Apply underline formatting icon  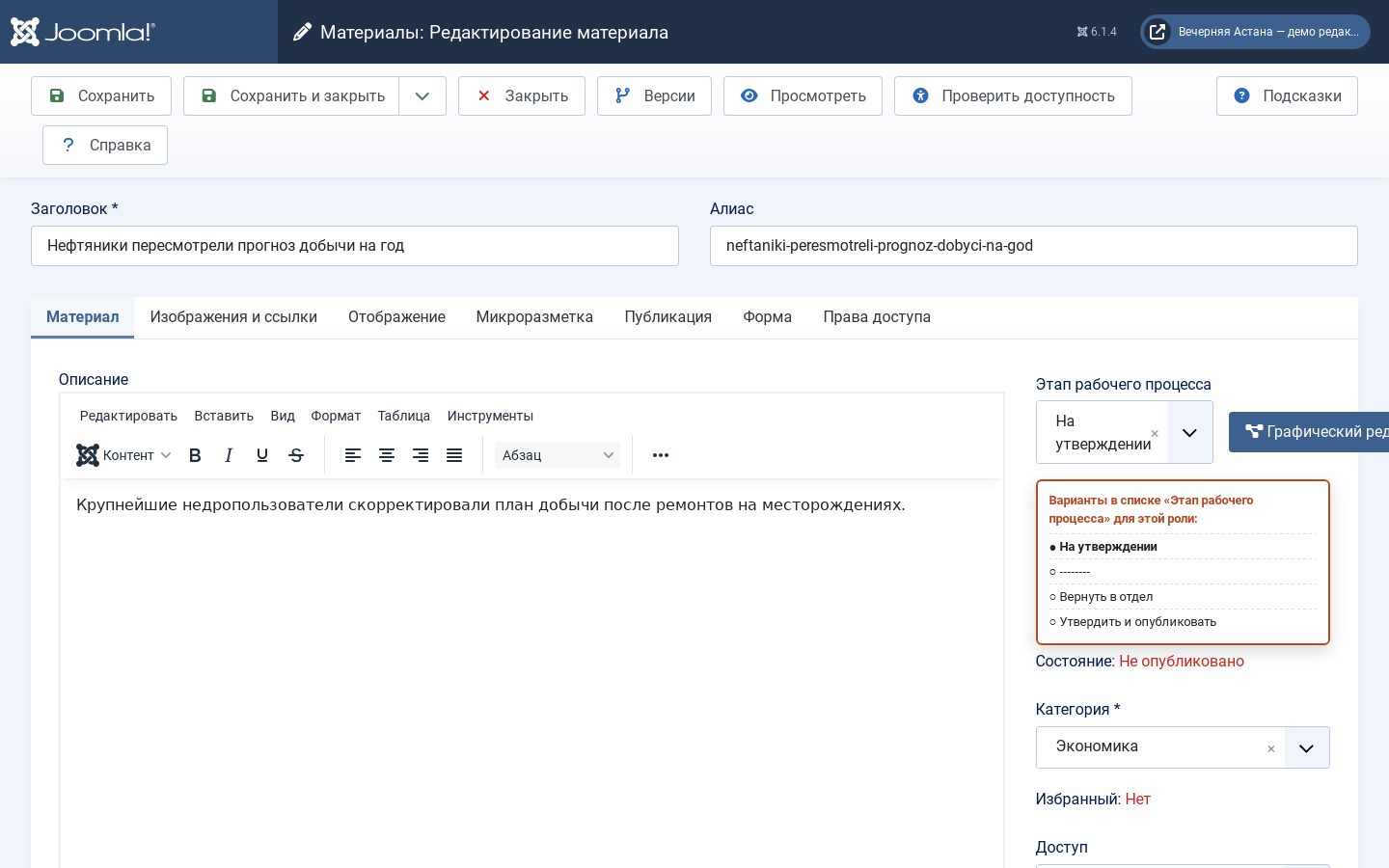click(x=262, y=455)
